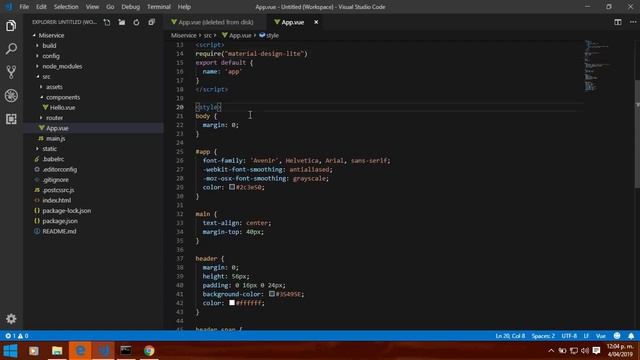Open package.json from the Explorer
Screen dimensions: 640x360
pyautogui.click(x=60, y=221)
